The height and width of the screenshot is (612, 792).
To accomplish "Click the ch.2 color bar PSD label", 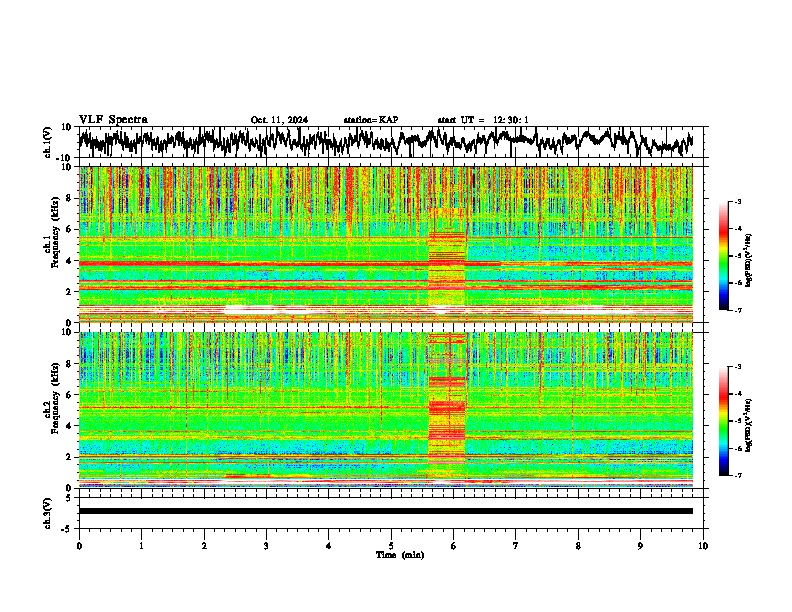I will click(749, 425).
